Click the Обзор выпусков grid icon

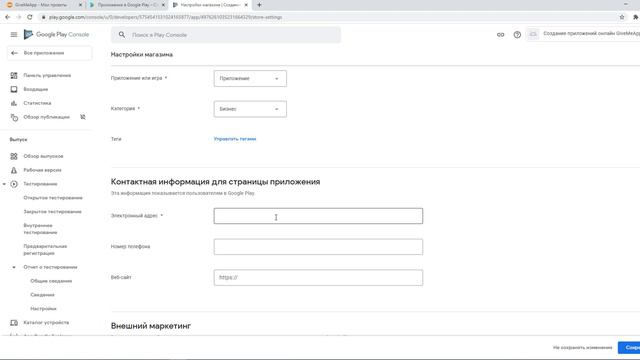click(x=14, y=156)
